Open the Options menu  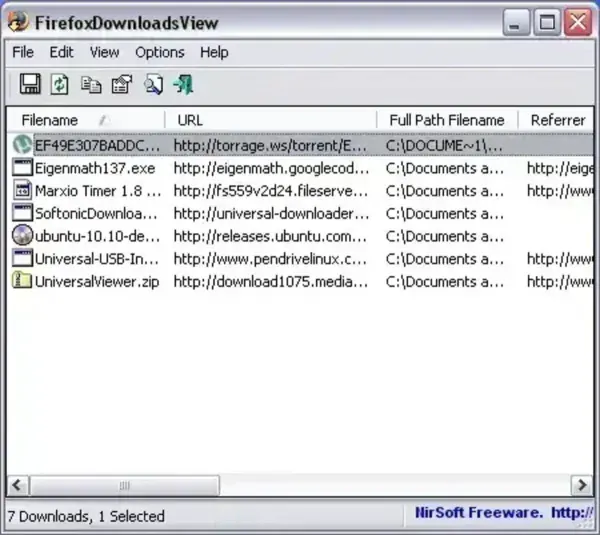[x=160, y=52]
